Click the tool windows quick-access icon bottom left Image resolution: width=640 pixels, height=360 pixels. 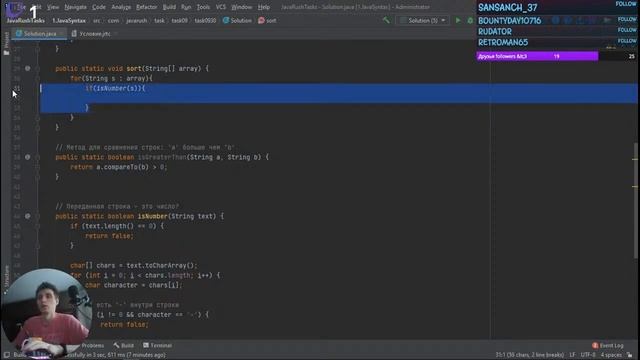tap(7, 355)
